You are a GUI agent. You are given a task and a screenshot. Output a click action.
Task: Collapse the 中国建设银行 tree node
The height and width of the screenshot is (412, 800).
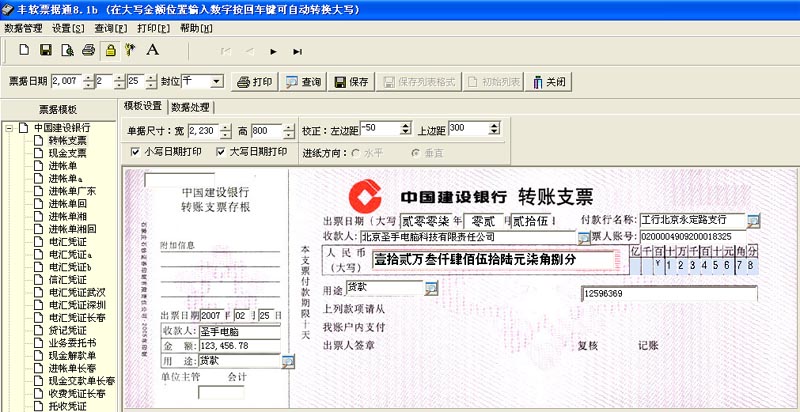click(9, 128)
